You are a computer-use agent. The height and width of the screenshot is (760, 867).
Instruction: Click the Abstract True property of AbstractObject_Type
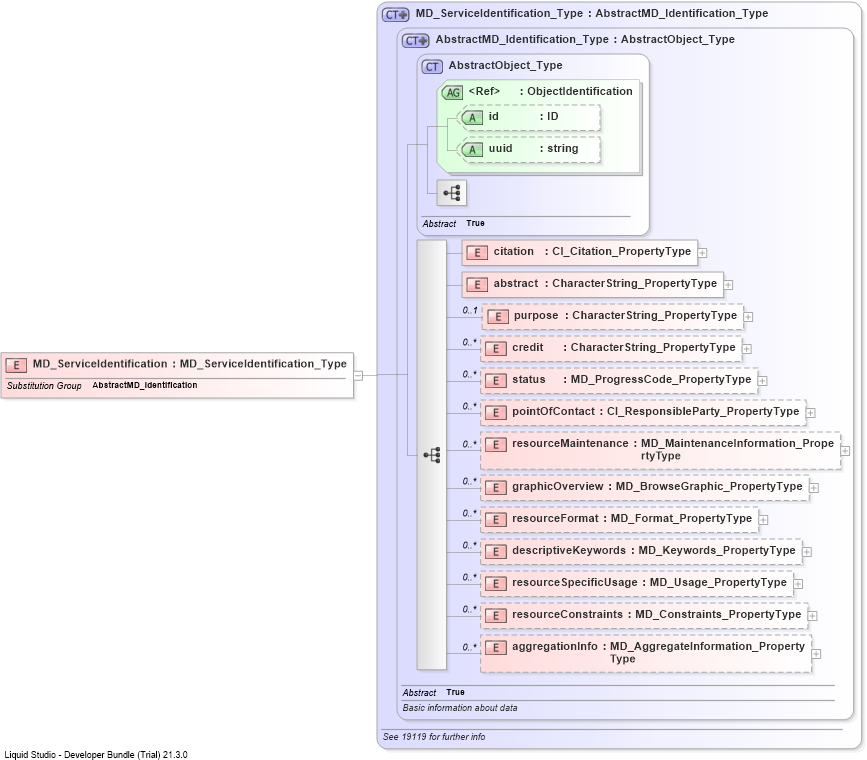point(453,223)
